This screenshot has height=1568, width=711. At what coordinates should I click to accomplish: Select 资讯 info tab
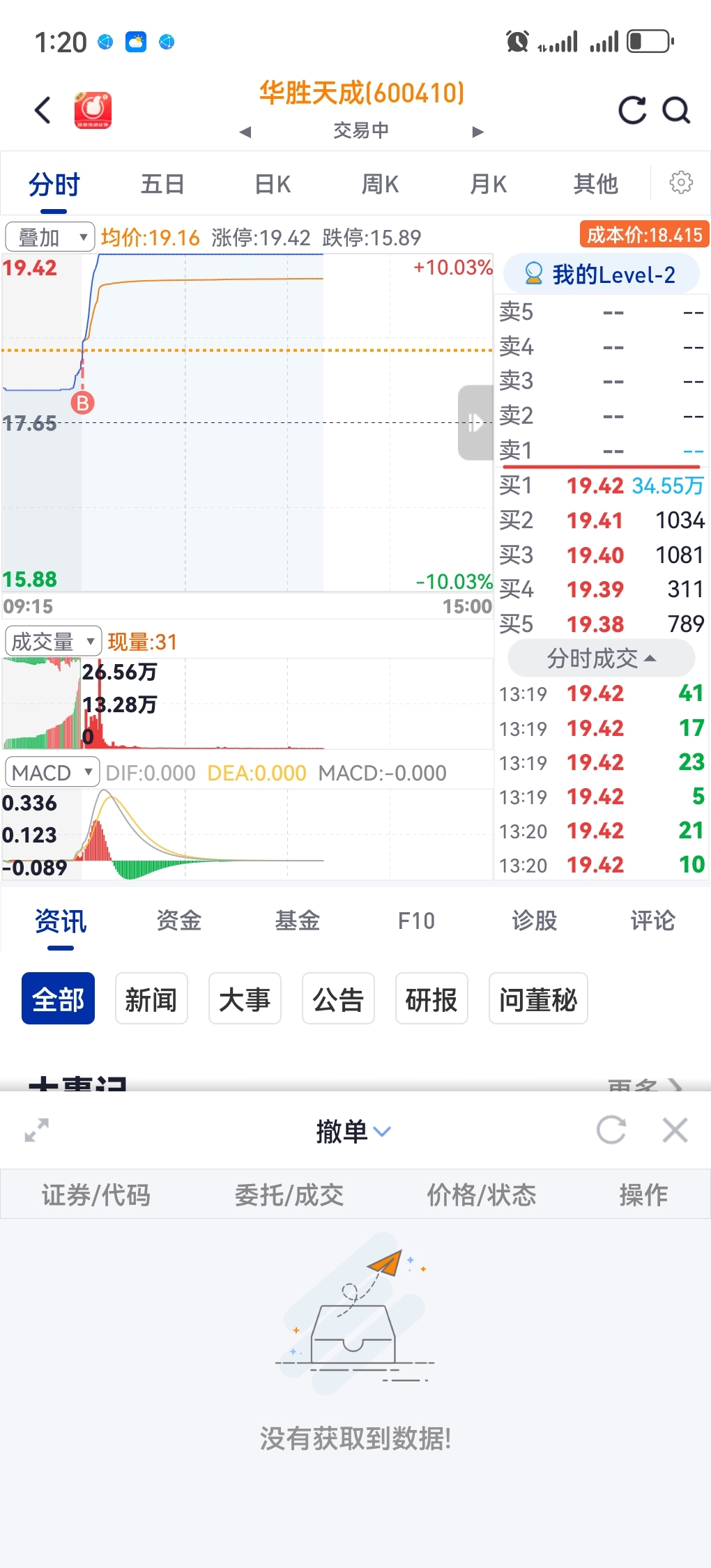click(61, 921)
